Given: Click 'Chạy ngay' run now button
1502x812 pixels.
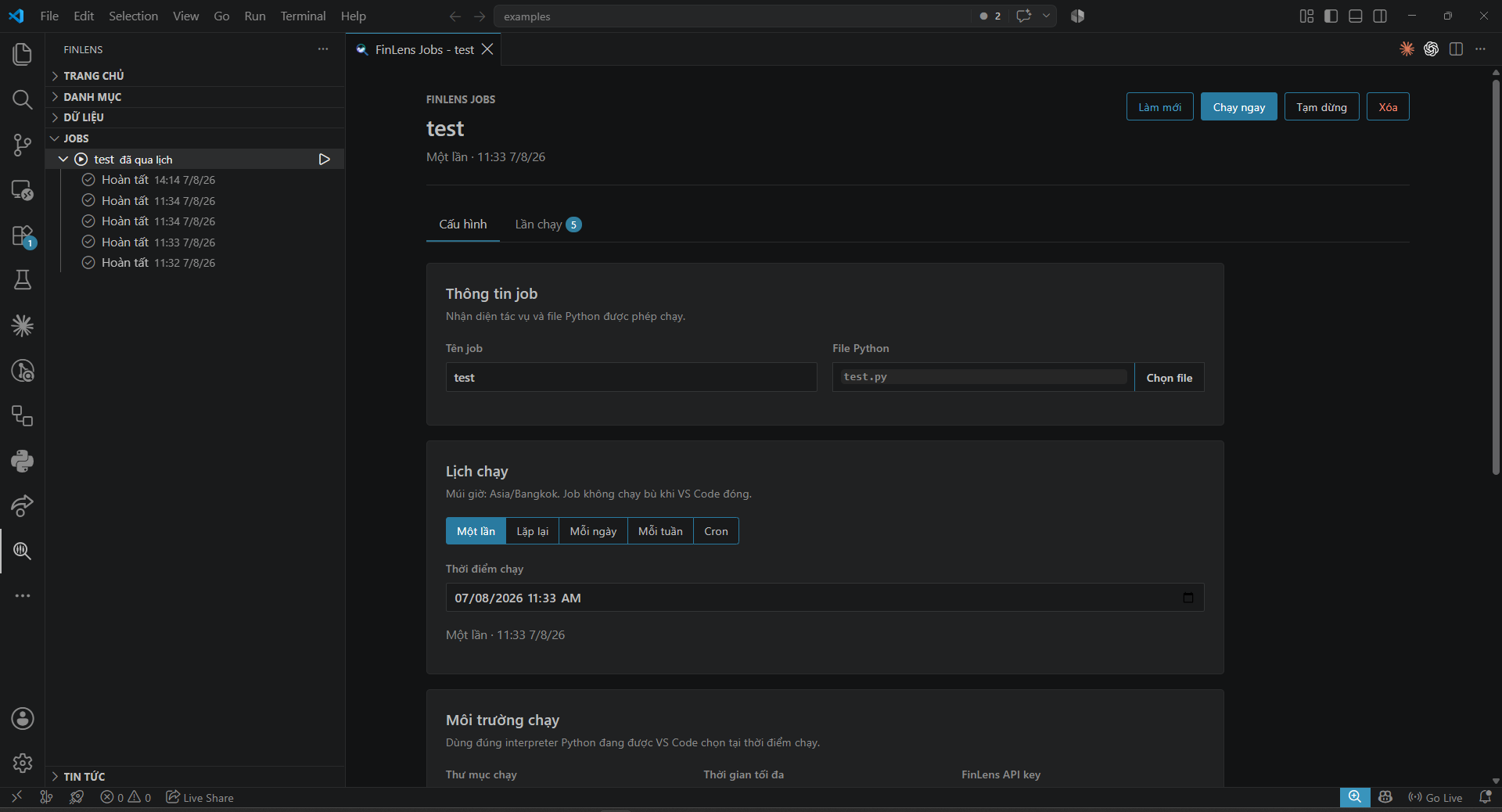Looking at the screenshot, I should [x=1238, y=107].
